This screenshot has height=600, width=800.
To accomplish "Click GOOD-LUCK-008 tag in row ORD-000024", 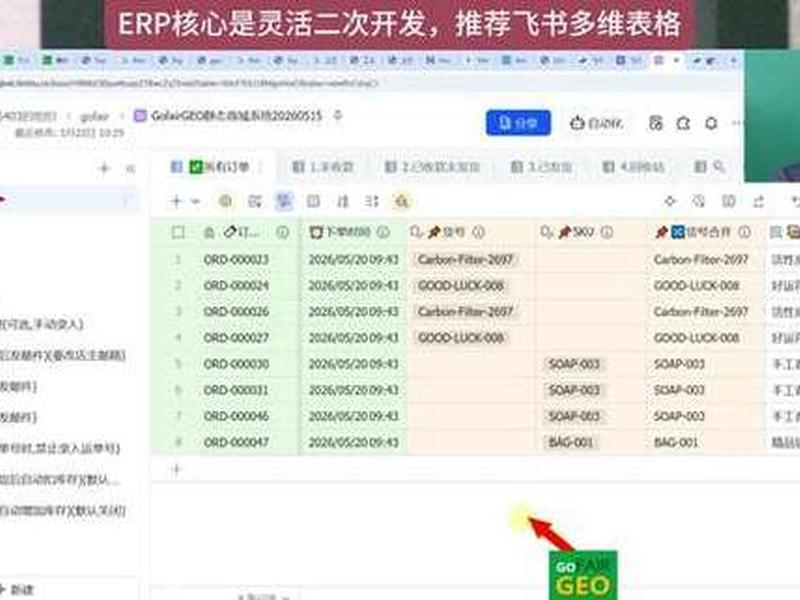I will (461, 286).
